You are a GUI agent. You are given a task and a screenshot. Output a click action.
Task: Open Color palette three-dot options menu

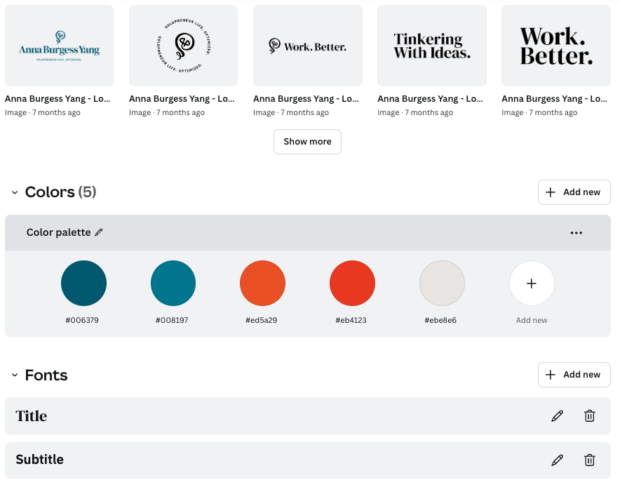[576, 233]
